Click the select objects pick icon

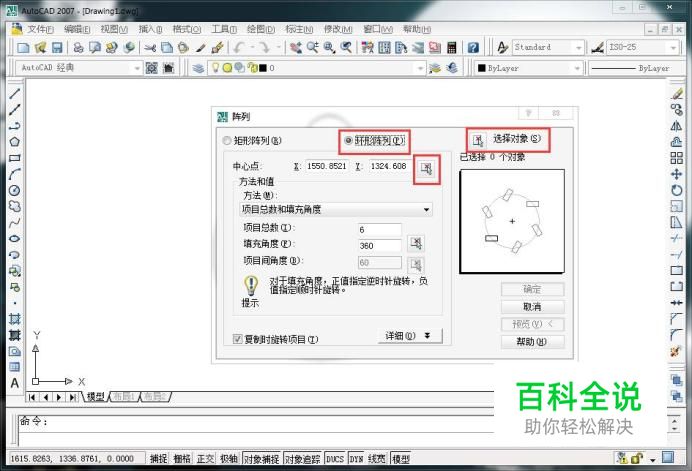click(478, 140)
